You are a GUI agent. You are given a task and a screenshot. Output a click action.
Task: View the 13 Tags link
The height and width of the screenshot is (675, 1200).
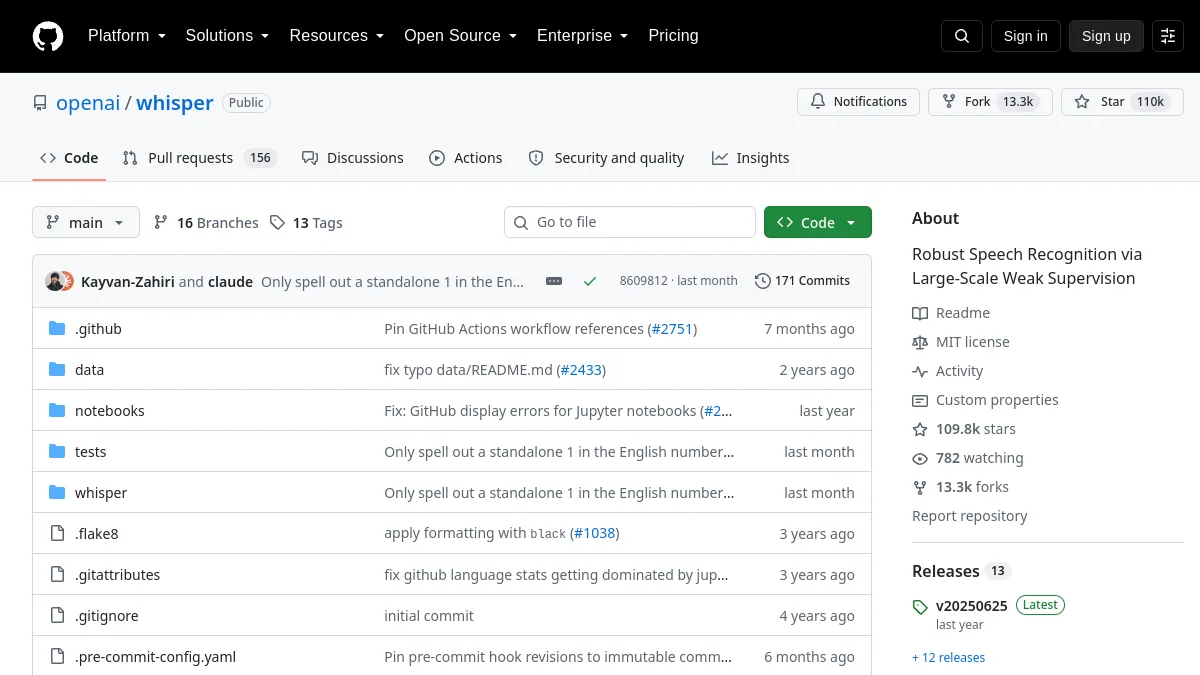[x=306, y=223]
